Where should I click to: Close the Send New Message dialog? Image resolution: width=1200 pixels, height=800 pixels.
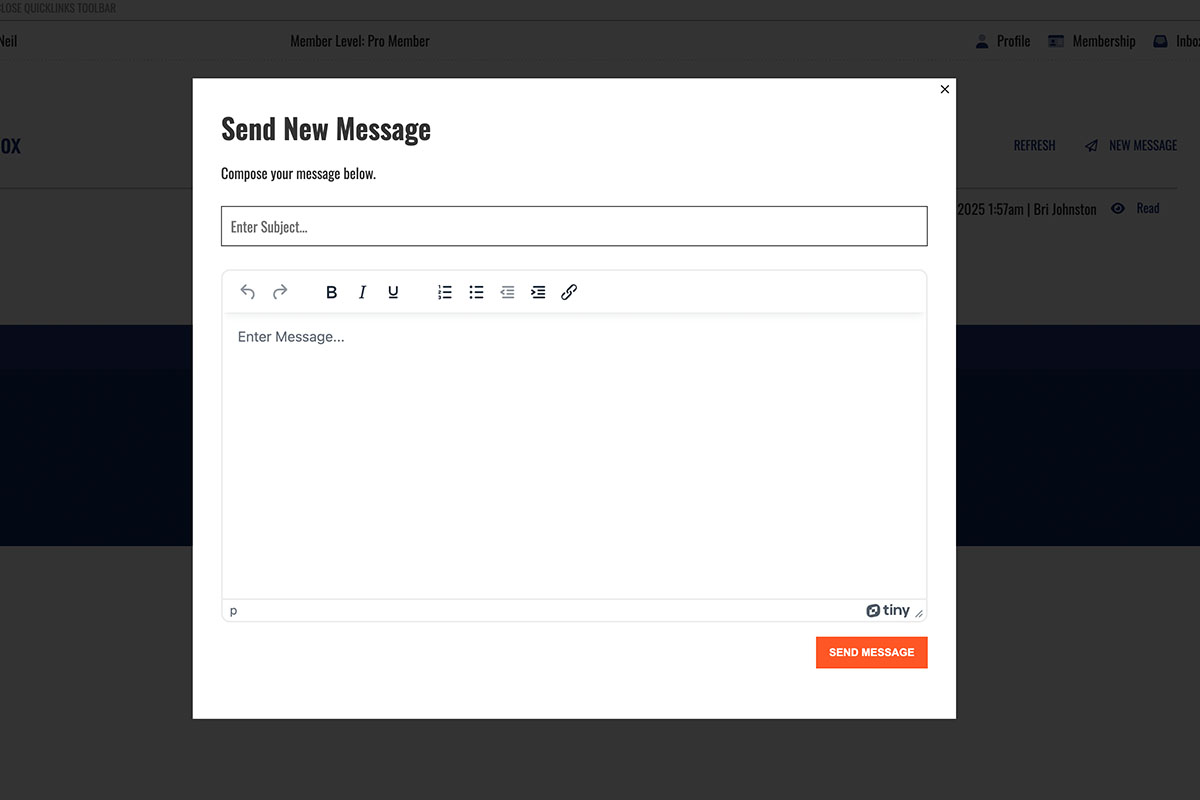[x=945, y=89]
